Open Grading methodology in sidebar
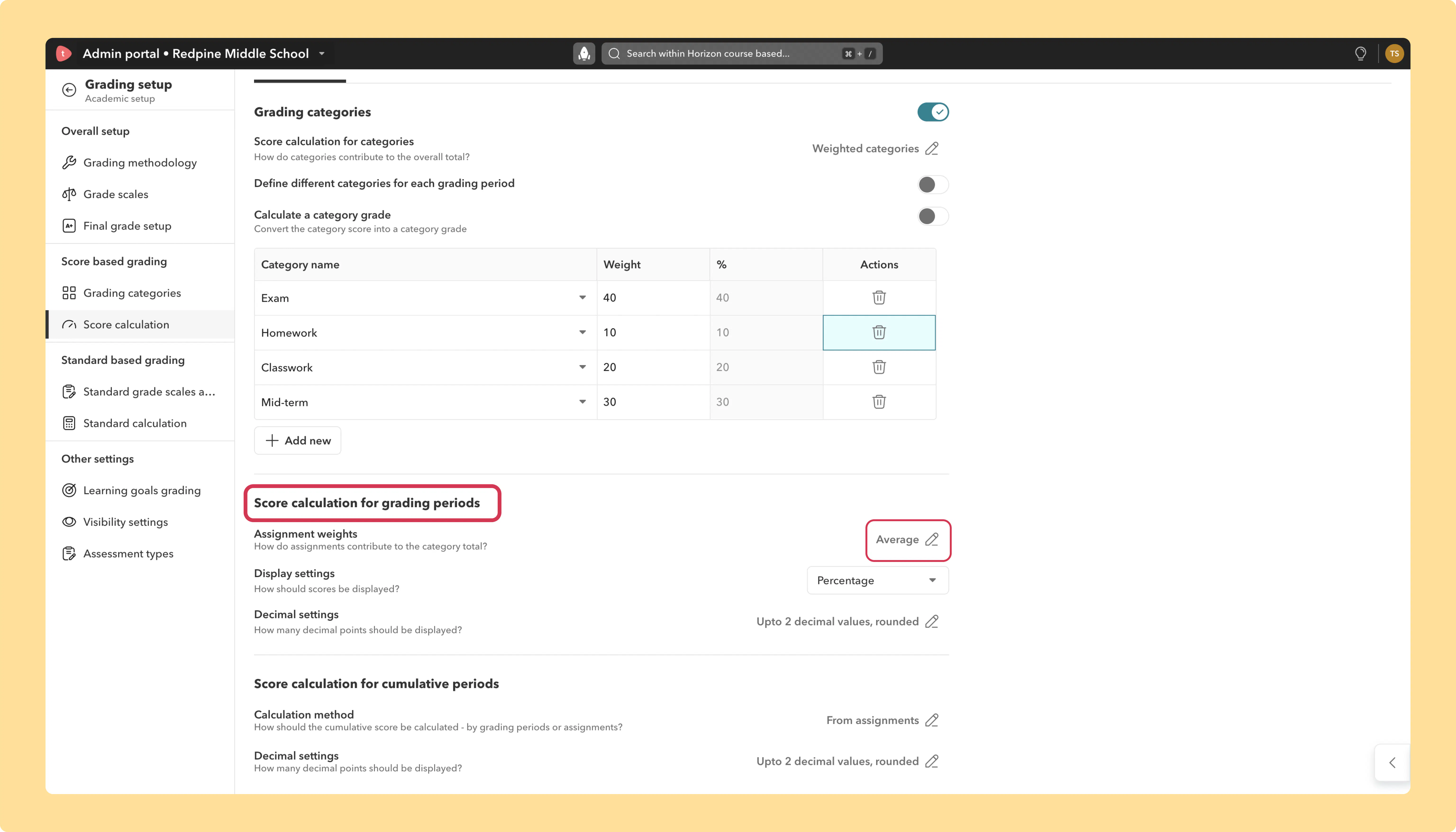The width and height of the screenshot is (1456, 832). 140,163
